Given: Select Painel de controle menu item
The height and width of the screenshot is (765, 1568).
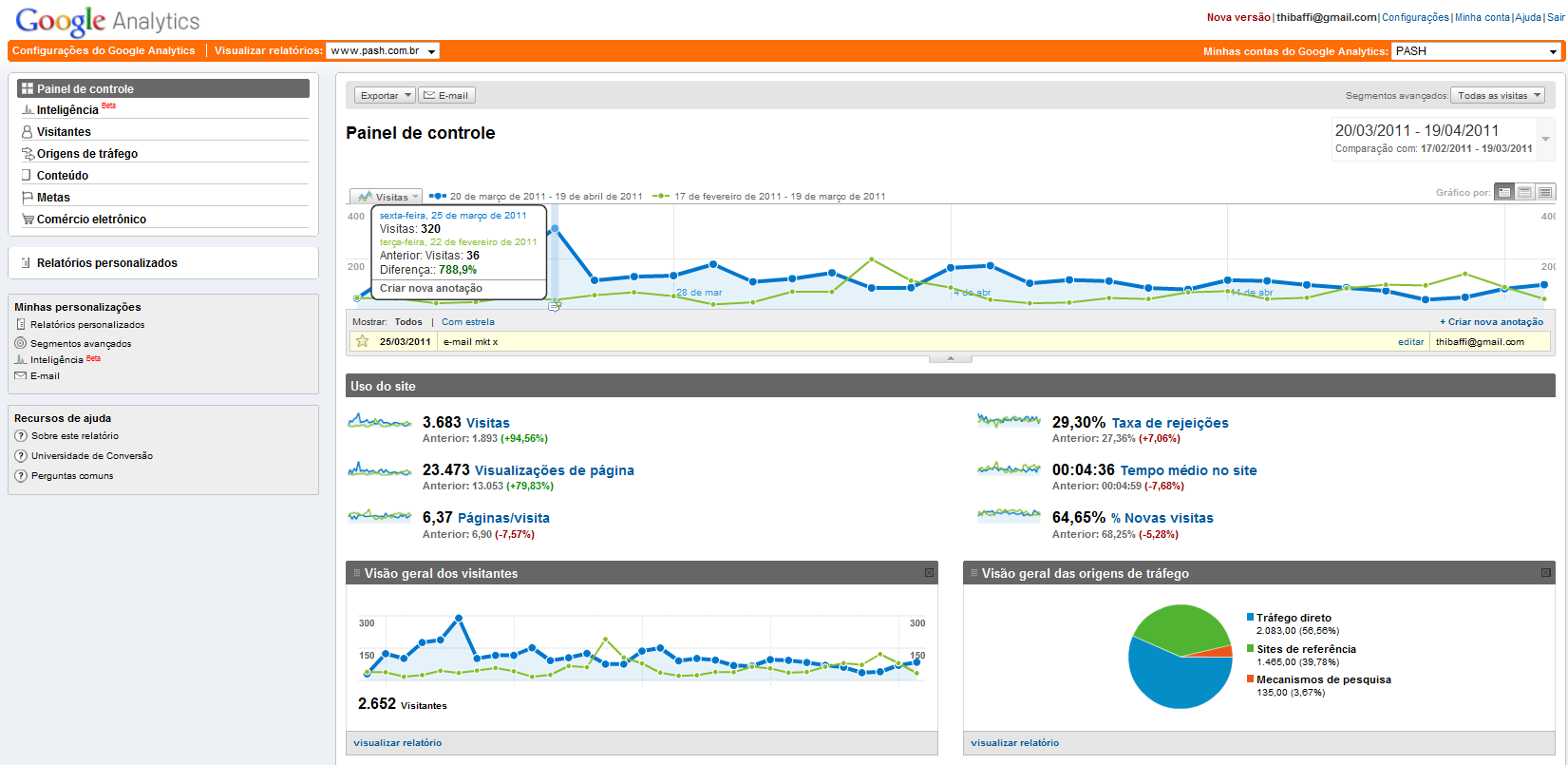Looking at the screenshot, I should (163, 88).
